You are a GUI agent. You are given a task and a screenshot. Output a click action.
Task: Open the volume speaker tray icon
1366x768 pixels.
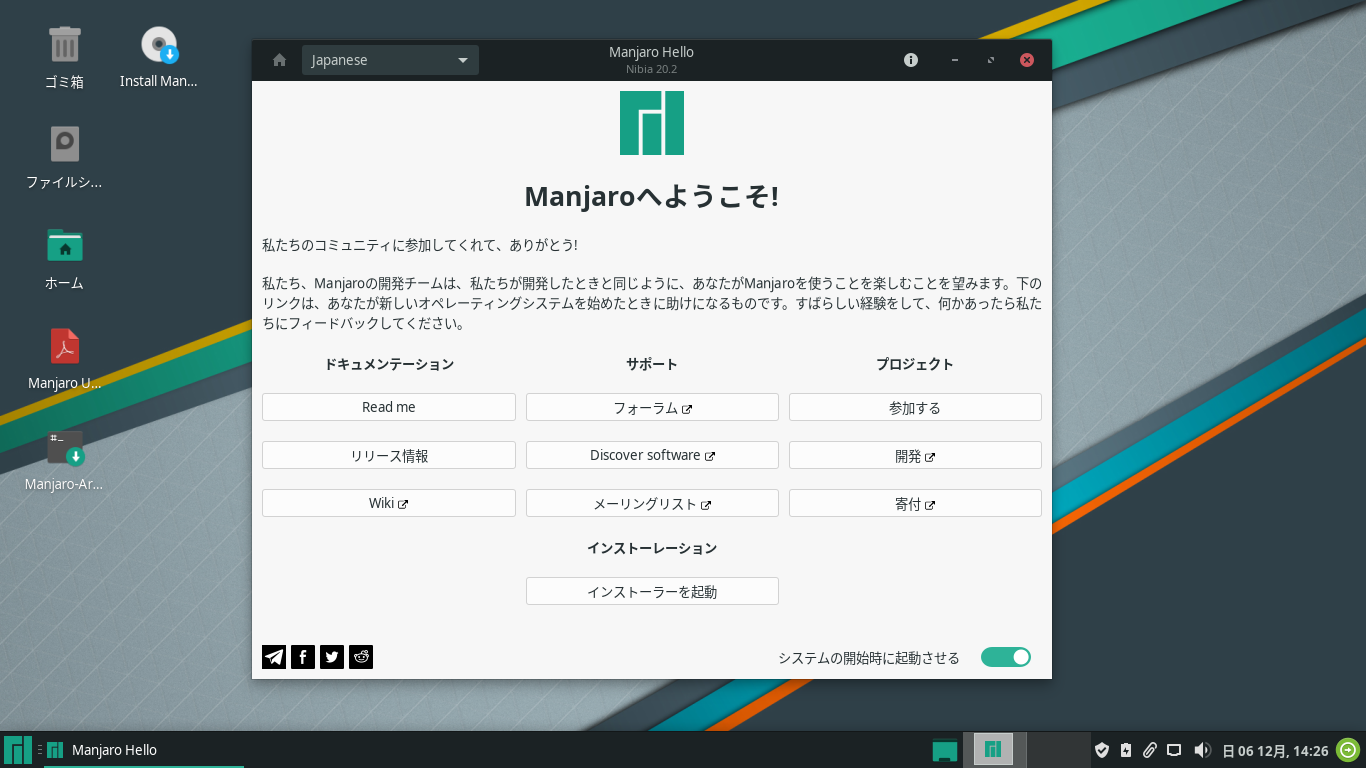(x=1203, y=750)
